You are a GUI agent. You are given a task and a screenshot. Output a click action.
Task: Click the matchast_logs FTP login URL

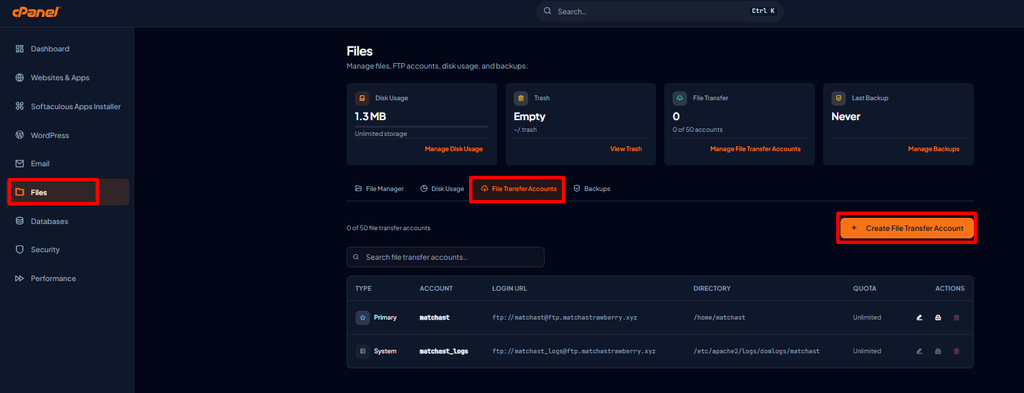[573, 351]
